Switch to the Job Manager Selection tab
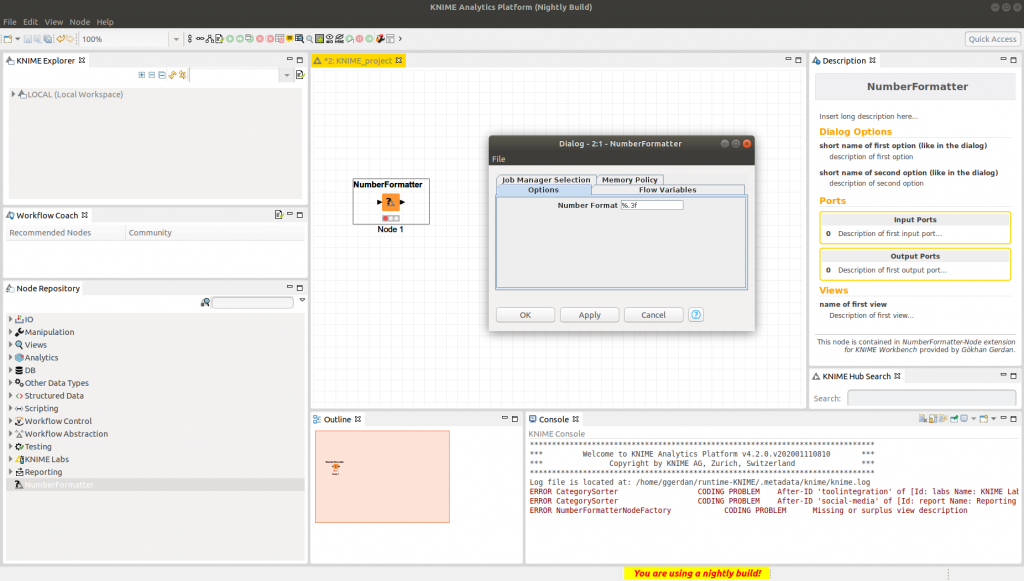This screenshot has width=1024, height=581. 546,180
